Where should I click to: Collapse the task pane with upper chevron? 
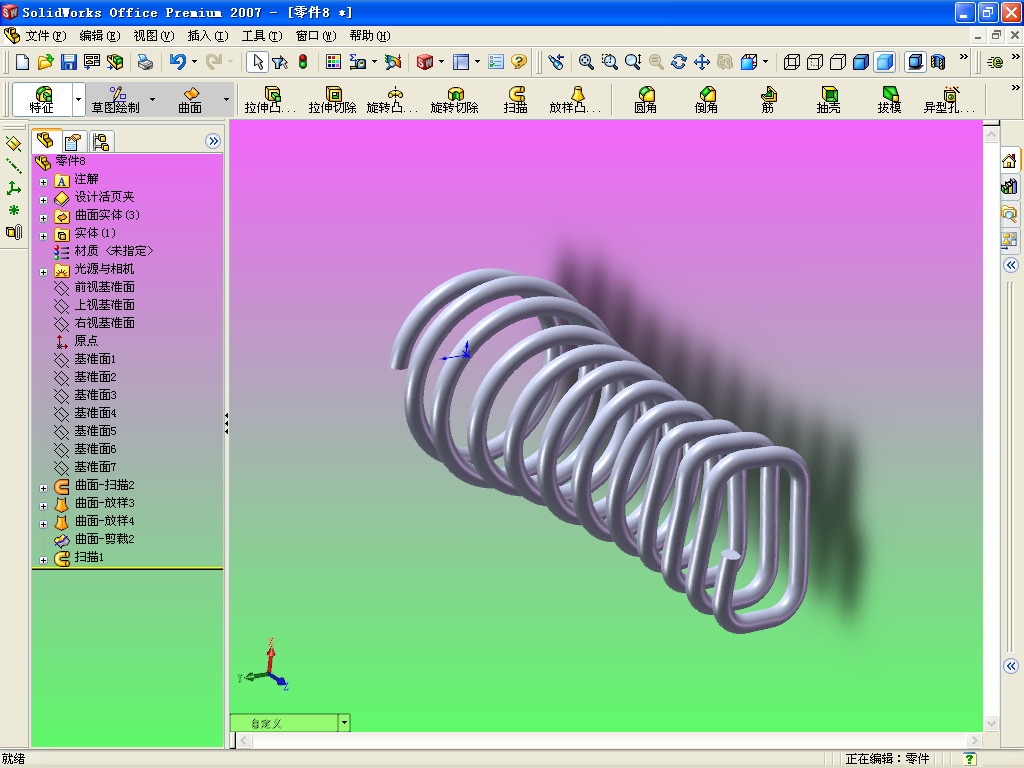[1011, 265]
